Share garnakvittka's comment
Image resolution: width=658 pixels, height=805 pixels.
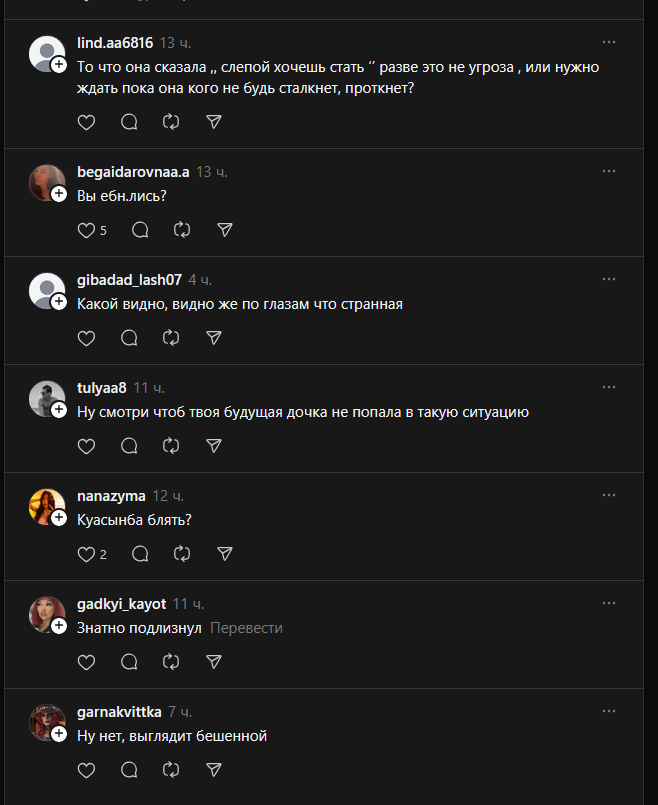[213, 770]
